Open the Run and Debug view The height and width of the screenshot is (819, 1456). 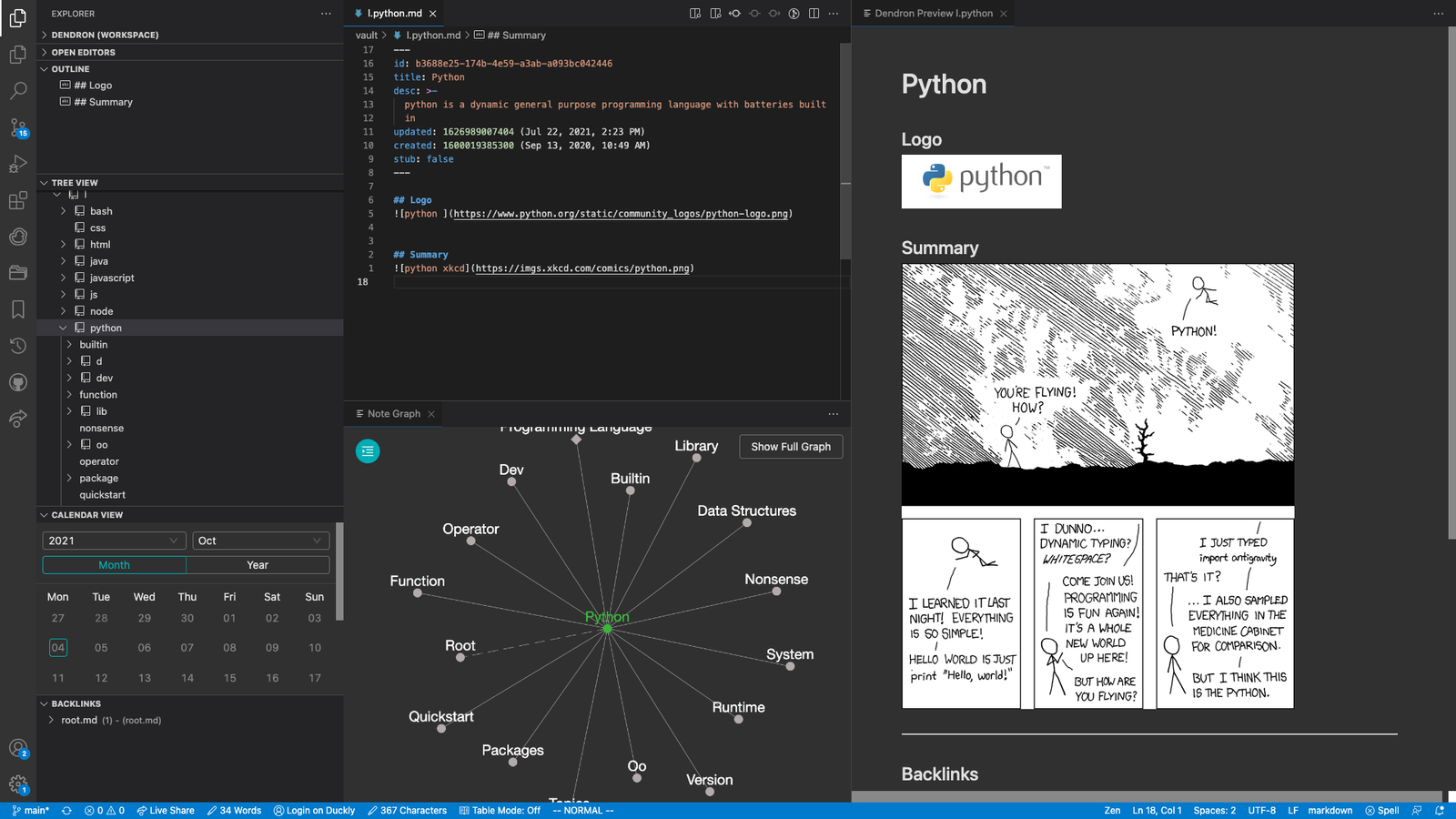[17, 164]
